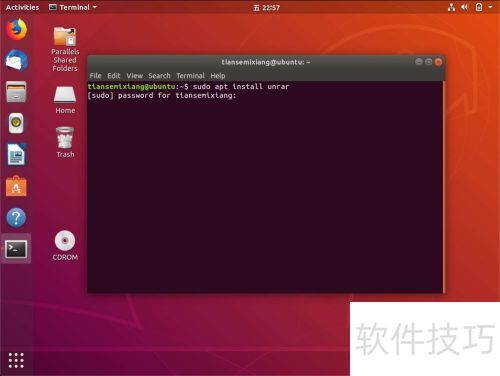
Task: Select the CDROM desktop icon
Action: click(65, 245)
